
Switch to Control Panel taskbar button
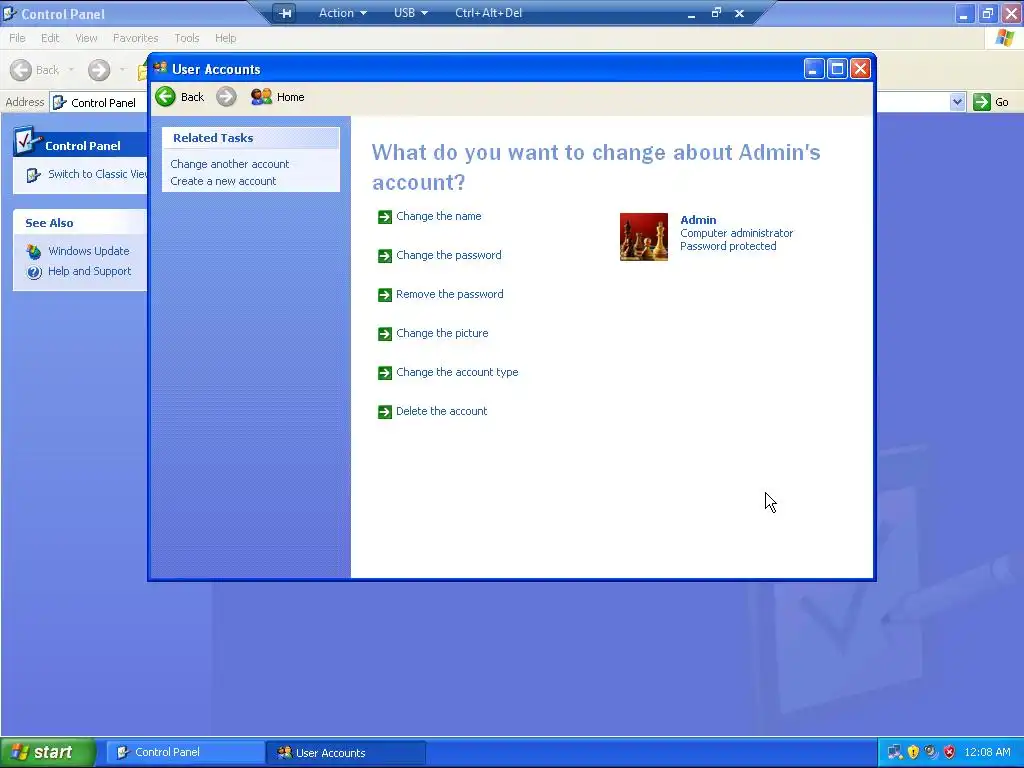pos(185,752)
